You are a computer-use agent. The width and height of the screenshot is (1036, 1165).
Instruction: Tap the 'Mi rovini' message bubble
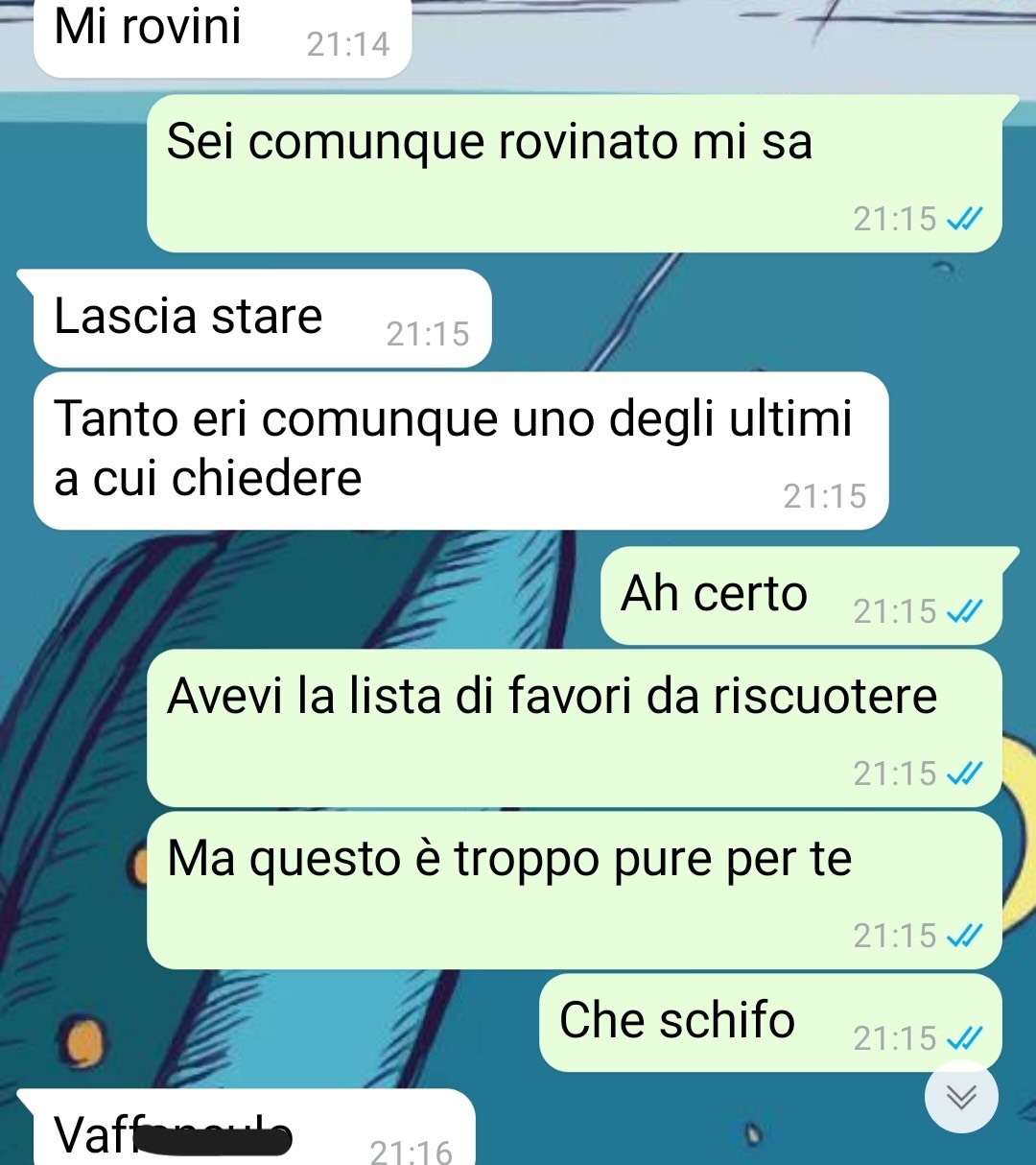(223, 36)
